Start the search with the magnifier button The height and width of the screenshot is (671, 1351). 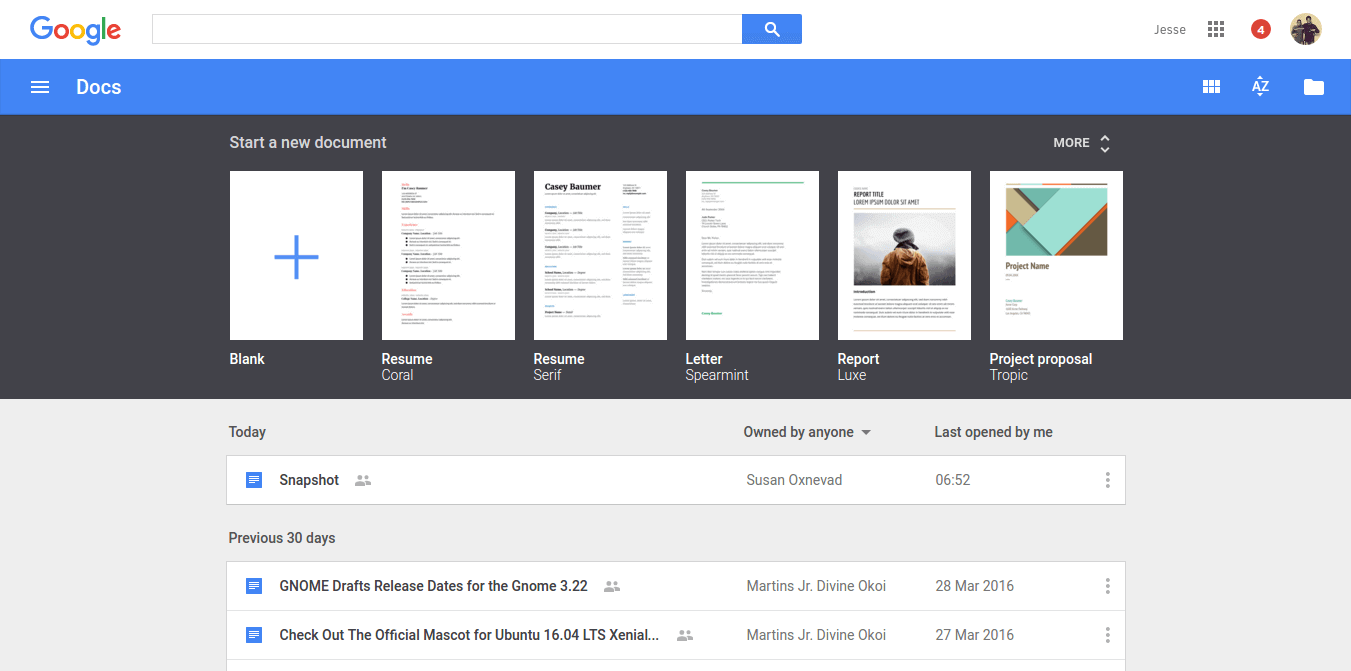[x=771, y=29]
